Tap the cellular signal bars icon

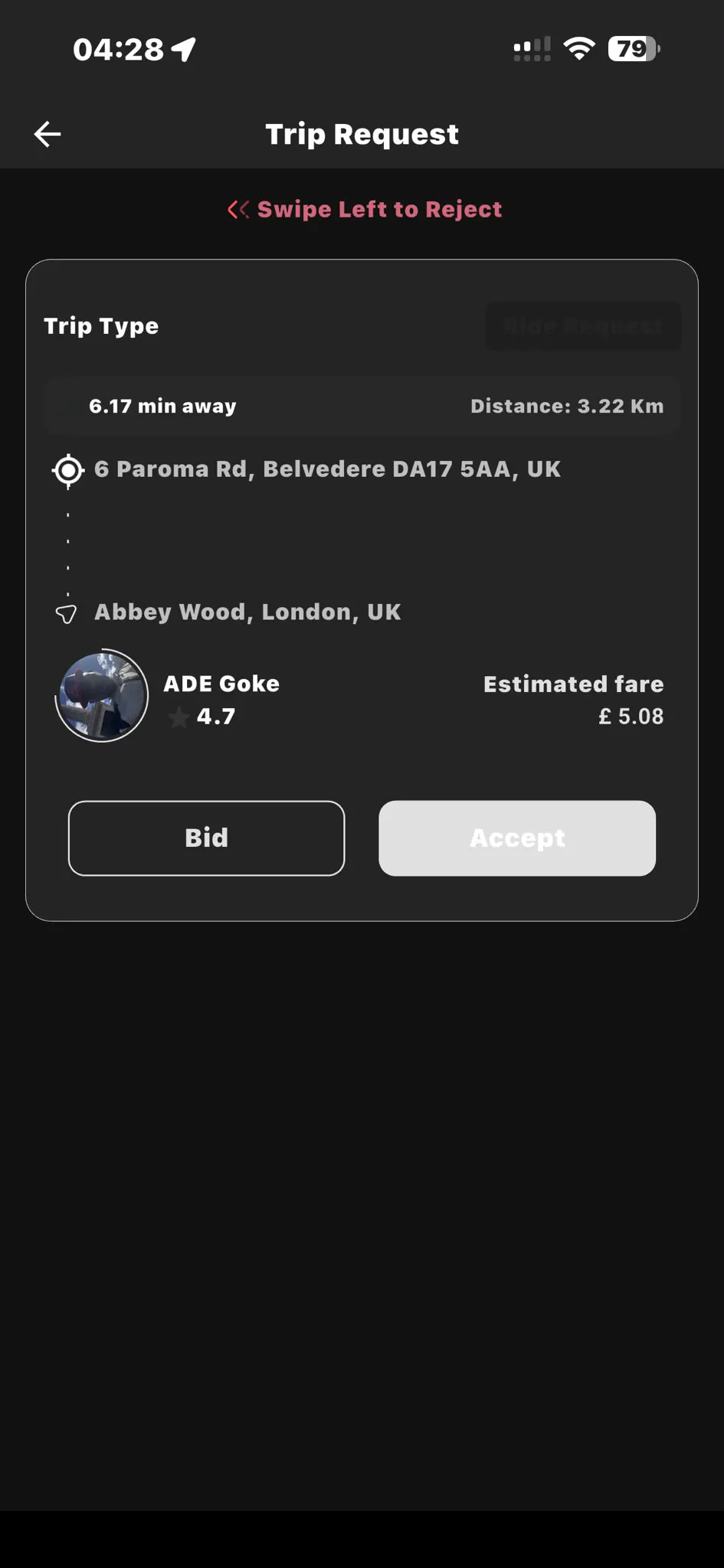click(532, 49)
